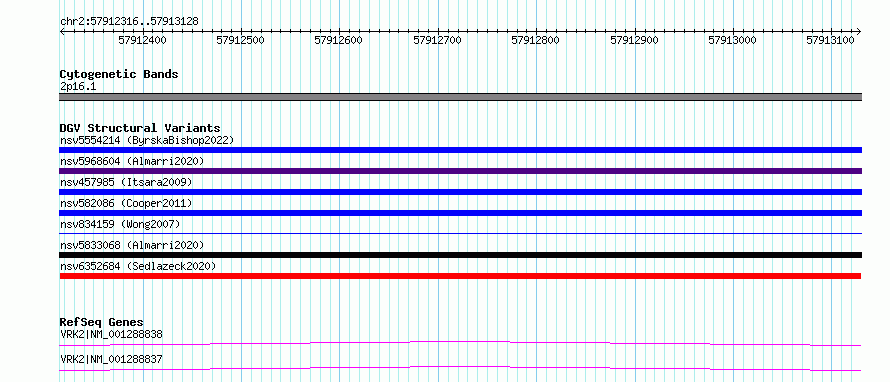Click nsv834159 (Wong2007) label

coord(120,224)
